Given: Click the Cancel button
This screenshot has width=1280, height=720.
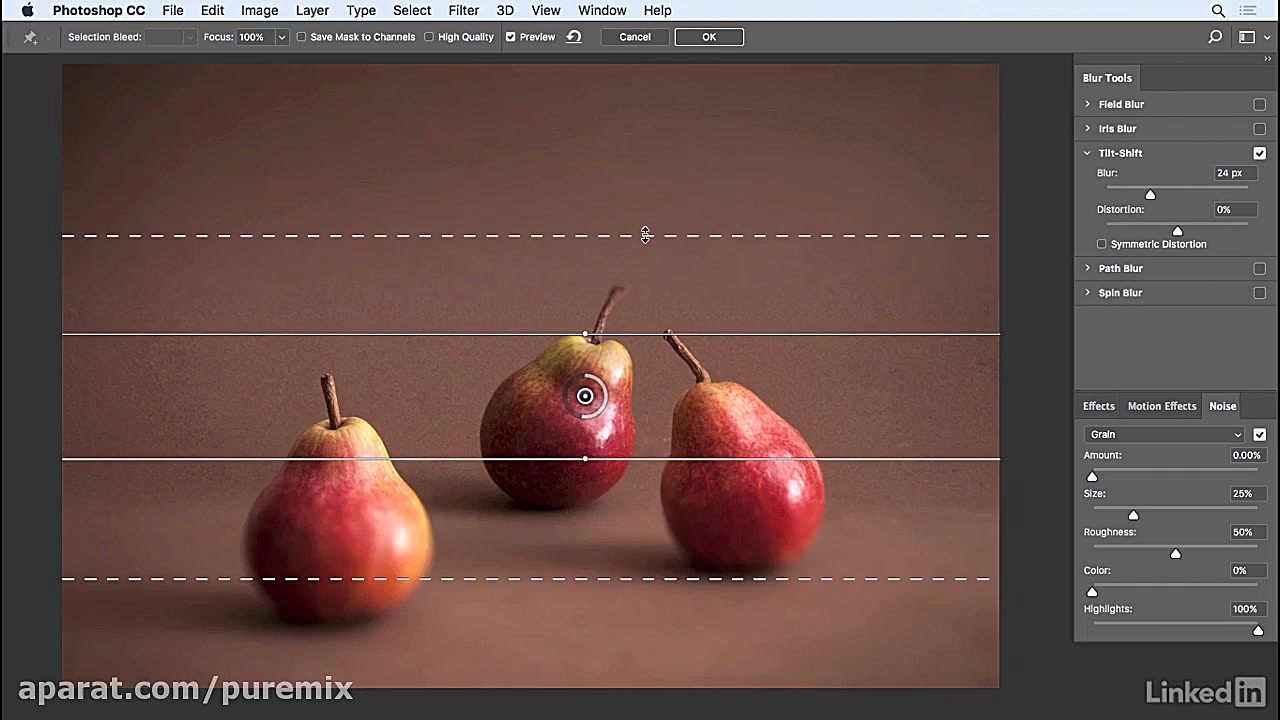Looking at the screenshot, I should pos(634,37).
